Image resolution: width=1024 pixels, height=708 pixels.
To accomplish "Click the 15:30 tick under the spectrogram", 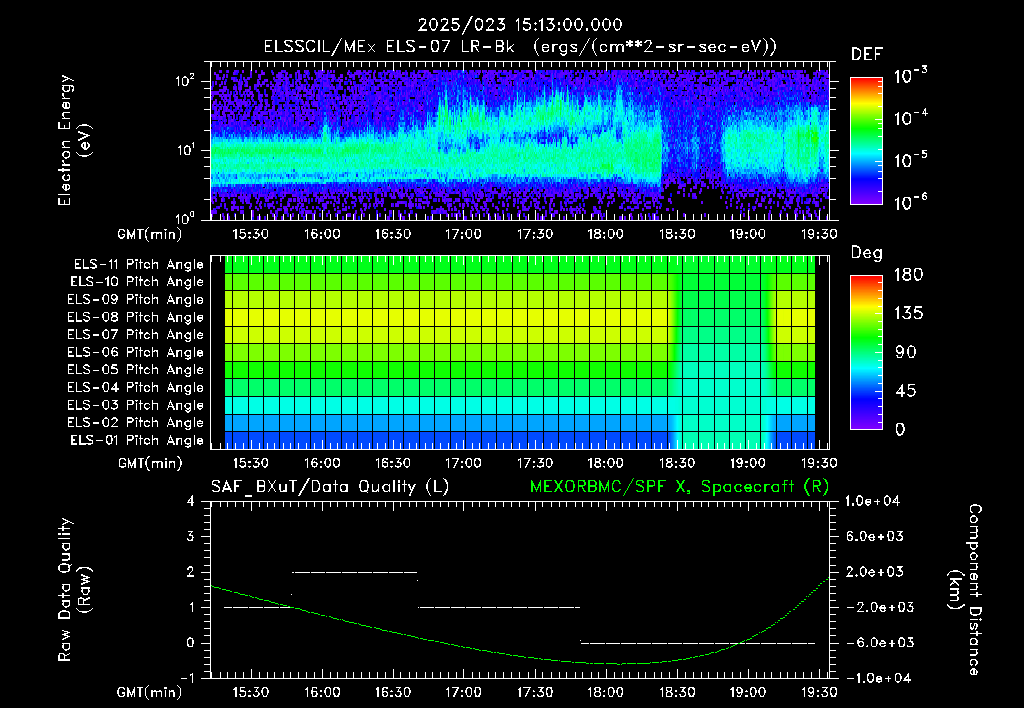I will [251, 234].
